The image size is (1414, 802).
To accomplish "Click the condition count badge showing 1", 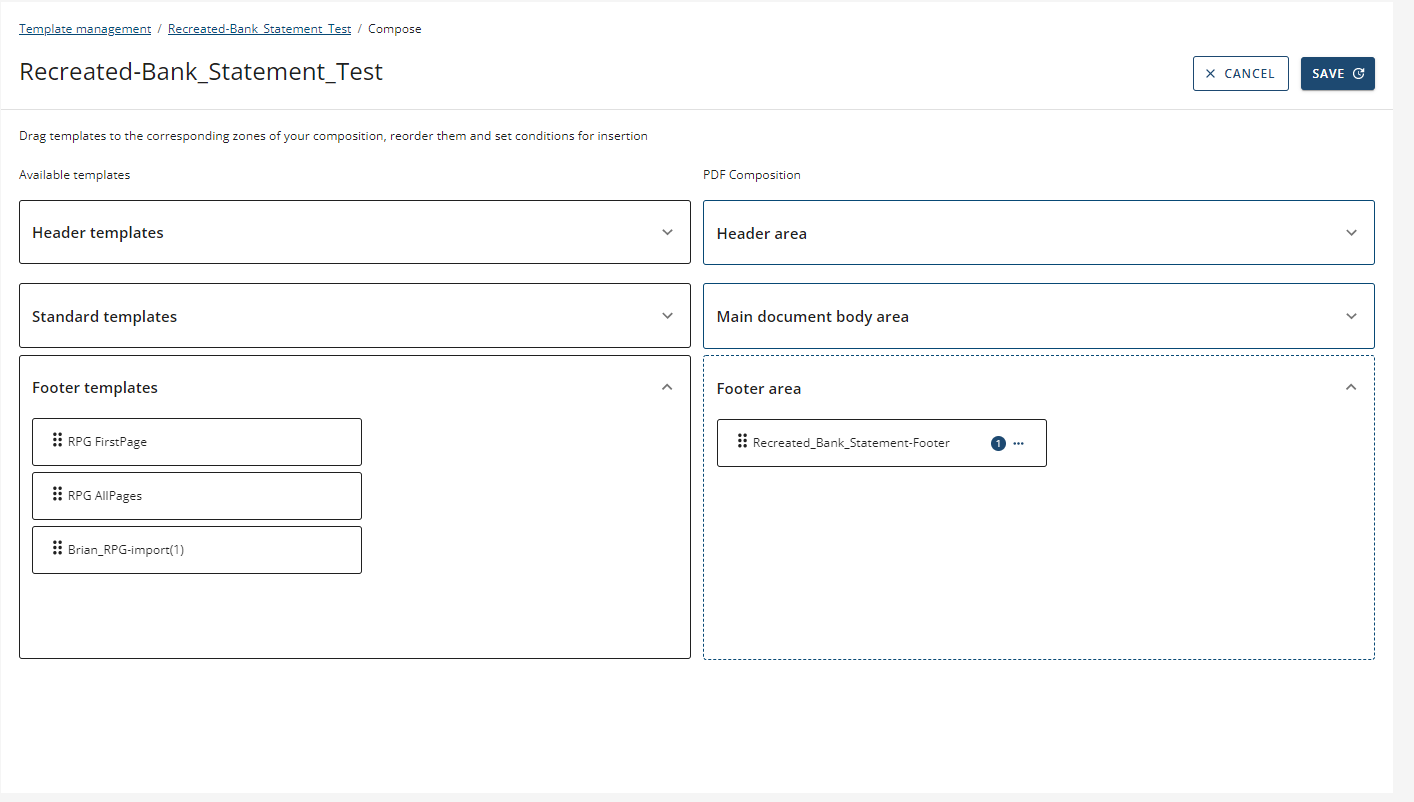I will pyautogui.click(x=998, y=443).
